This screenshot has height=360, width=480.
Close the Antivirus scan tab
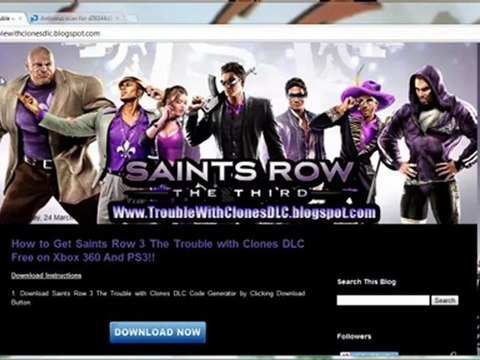(x=117, y=18)
